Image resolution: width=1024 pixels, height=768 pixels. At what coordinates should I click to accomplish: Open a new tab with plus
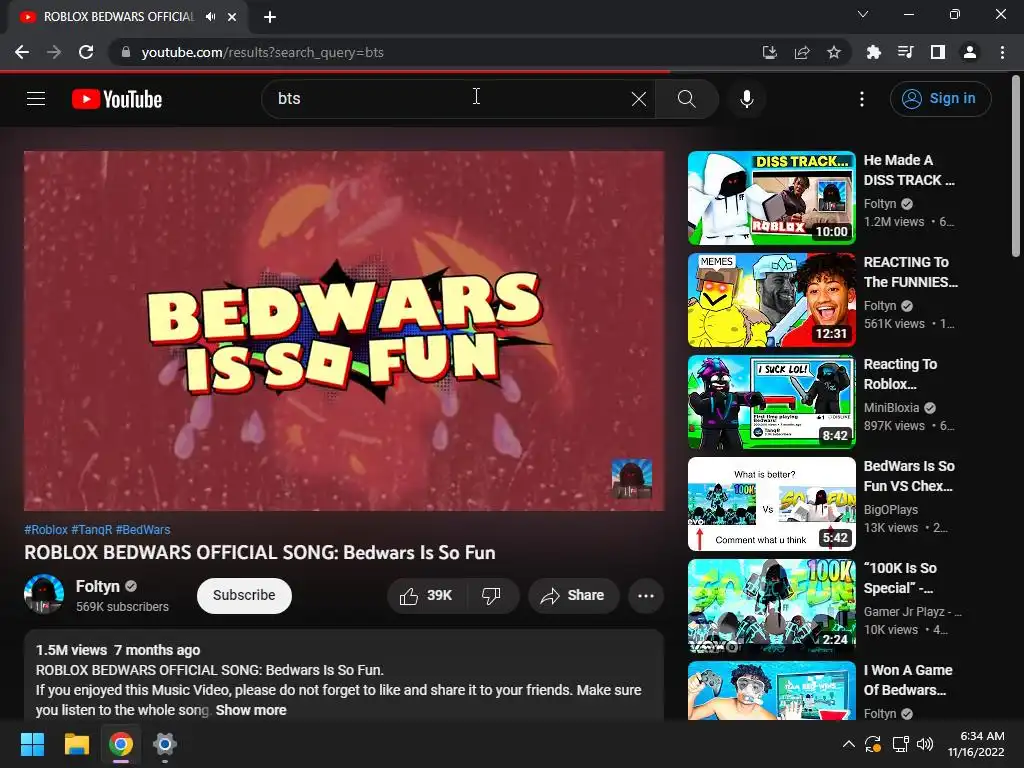click(x=270, y=17)
